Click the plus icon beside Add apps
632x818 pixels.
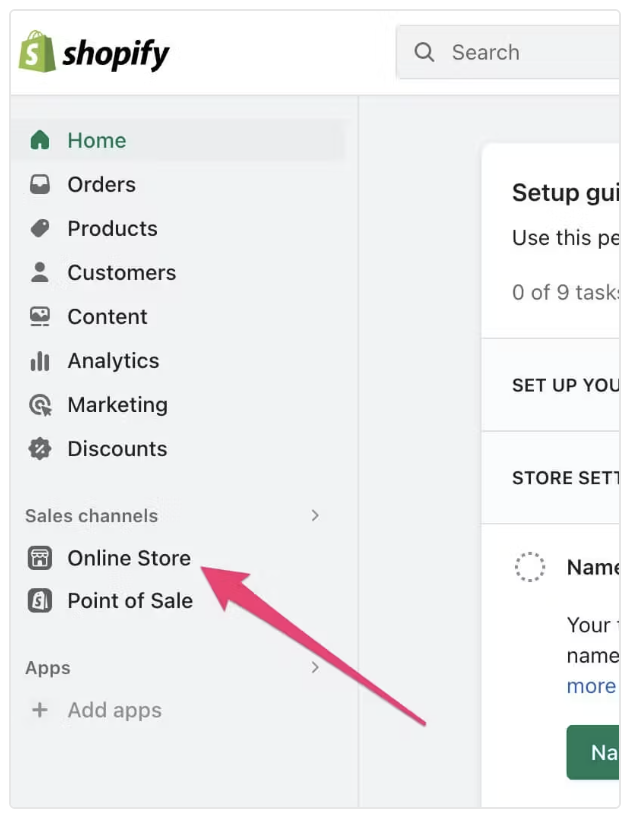[40, 709]
